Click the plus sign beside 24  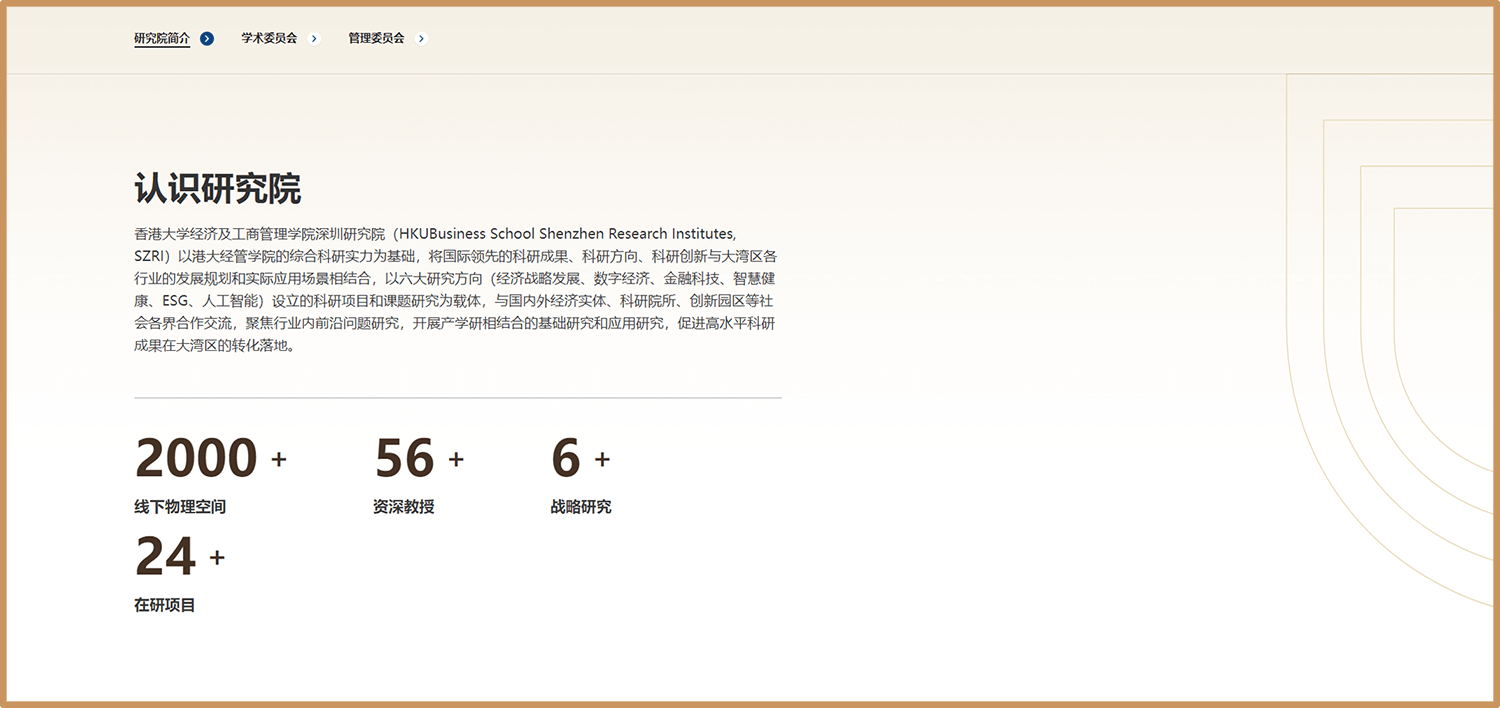coord(217,557)
